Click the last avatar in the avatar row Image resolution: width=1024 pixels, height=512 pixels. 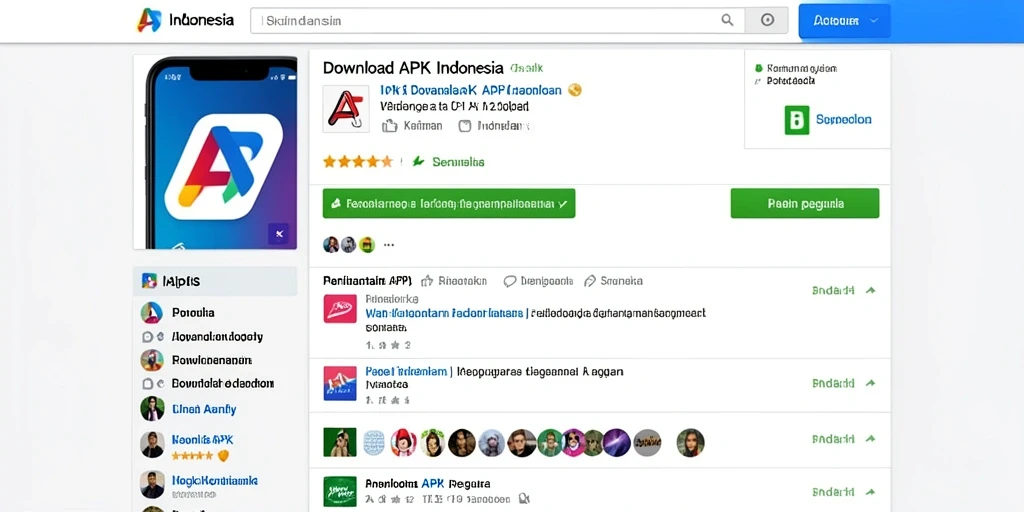(690, 442)
